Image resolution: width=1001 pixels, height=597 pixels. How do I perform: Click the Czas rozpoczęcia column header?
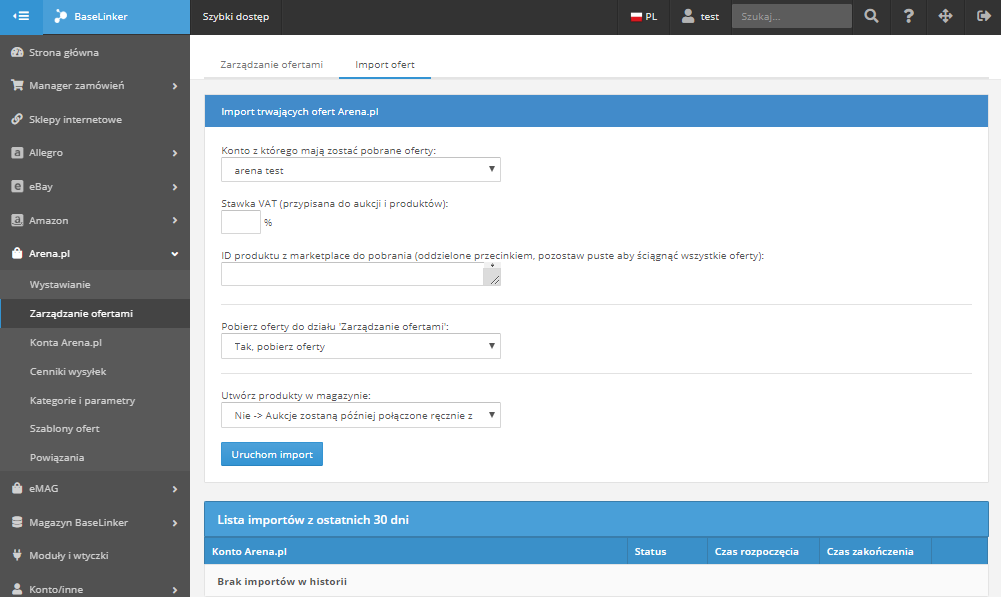[x=764, y=551]
